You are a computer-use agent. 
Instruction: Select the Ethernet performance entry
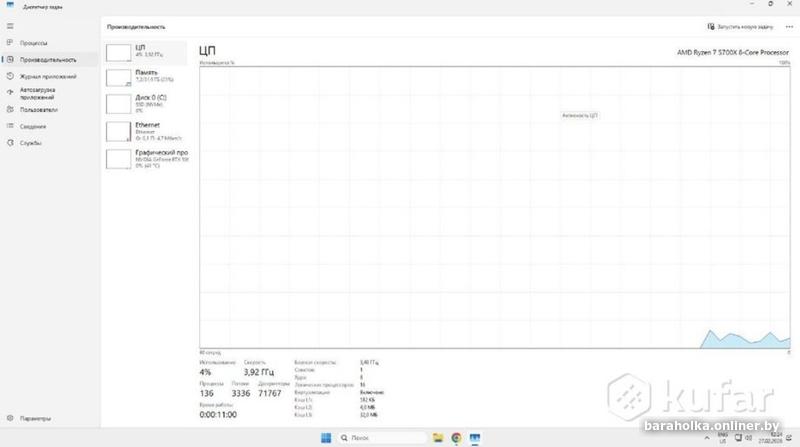[146, 131]
